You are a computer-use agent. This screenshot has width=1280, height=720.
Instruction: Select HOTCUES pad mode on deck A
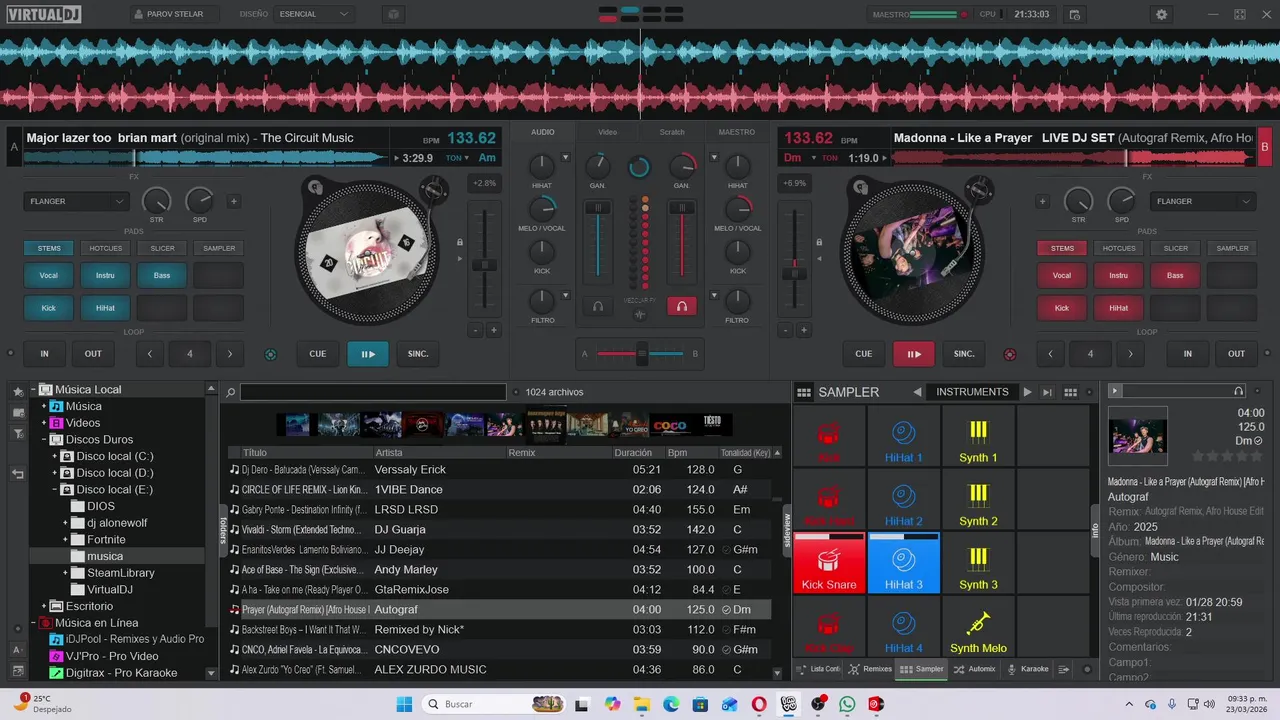pos(105,248)
